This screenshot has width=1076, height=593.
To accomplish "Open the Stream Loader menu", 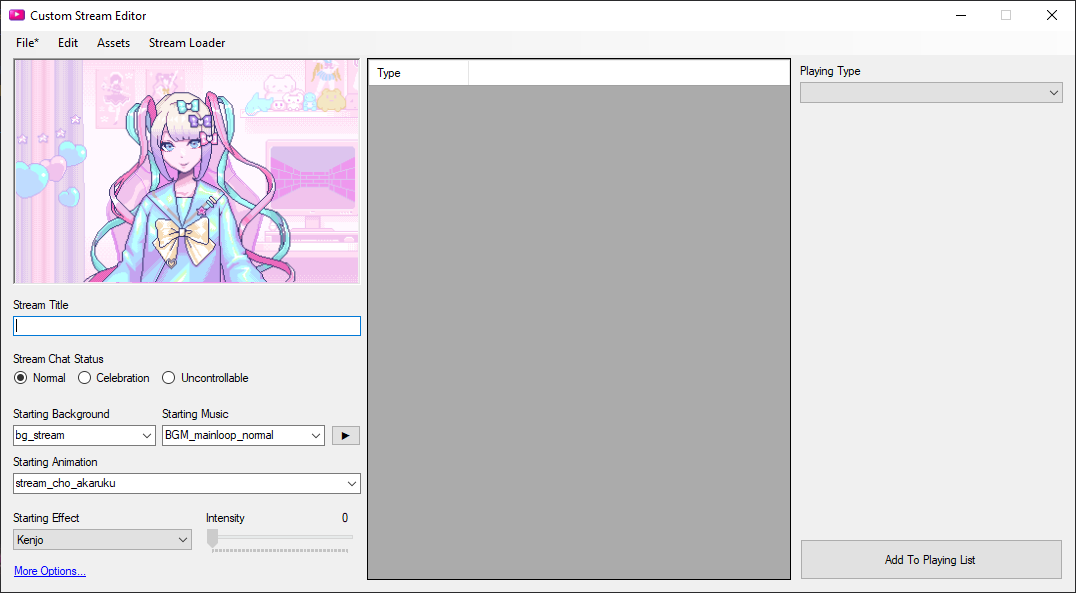I will coord(186,43).
